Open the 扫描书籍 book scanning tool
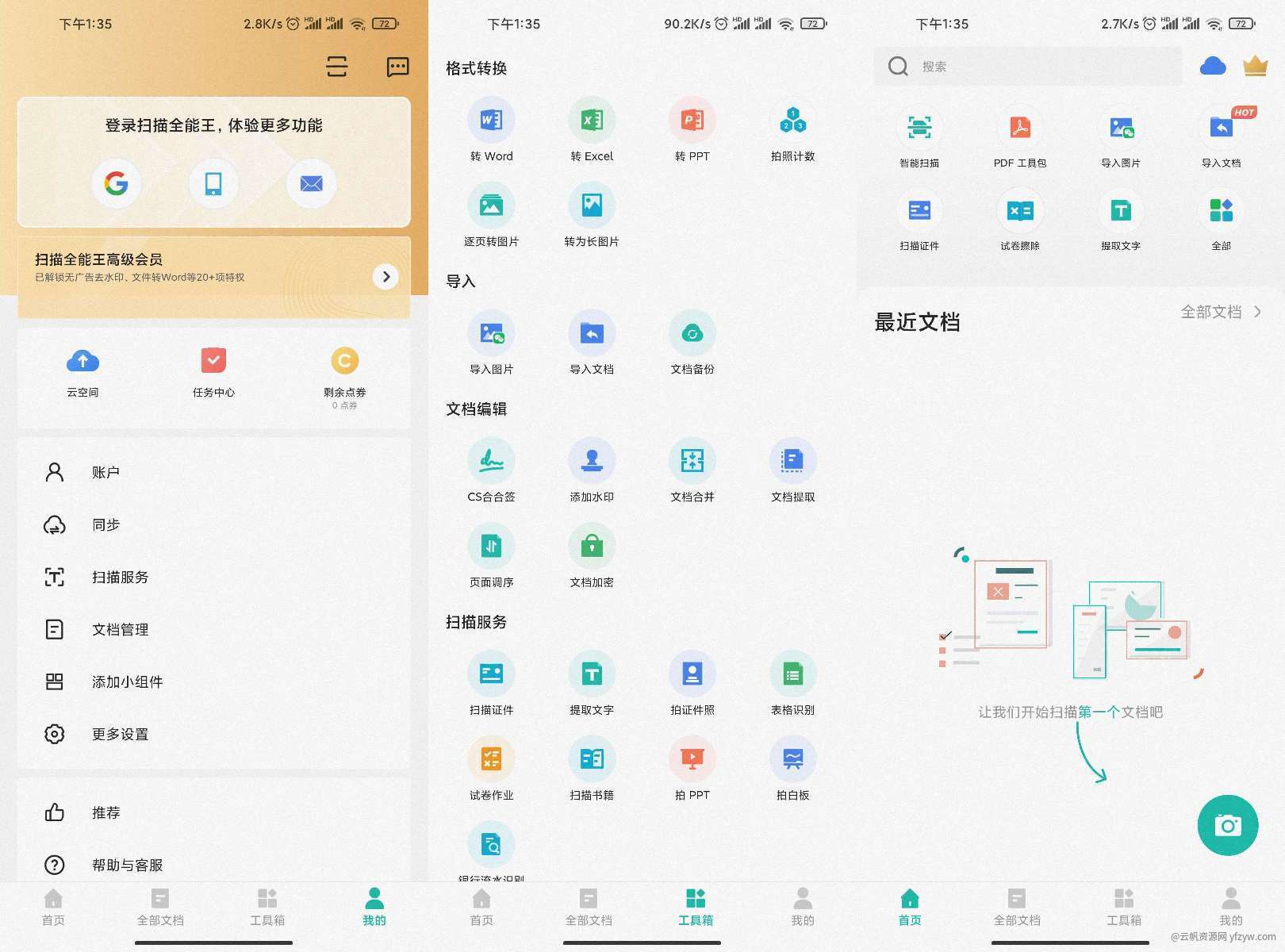 click(592, 768)
